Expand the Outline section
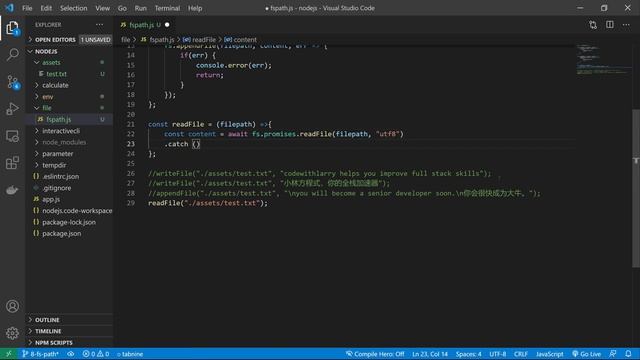Viewport: 640px width, 360px height. point(47,320)
